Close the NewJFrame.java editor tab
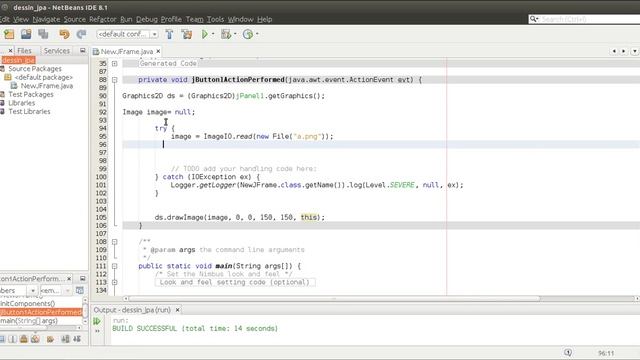The width and height of the screenshot is (640, 360). pos(158,51)
